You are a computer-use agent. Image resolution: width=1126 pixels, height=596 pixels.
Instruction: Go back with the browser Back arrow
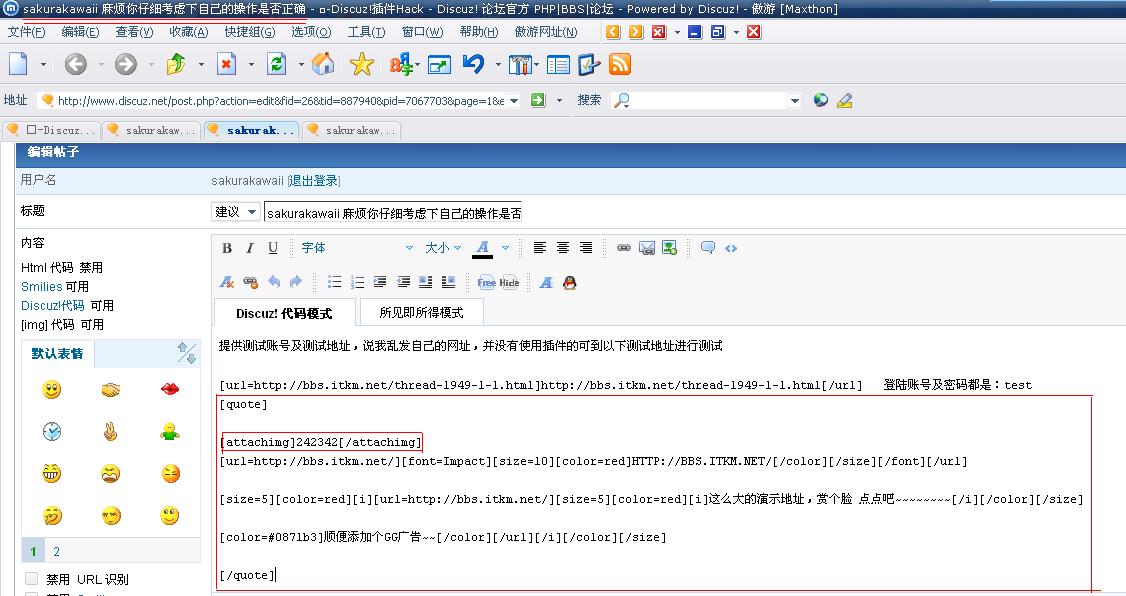[75, 65]
